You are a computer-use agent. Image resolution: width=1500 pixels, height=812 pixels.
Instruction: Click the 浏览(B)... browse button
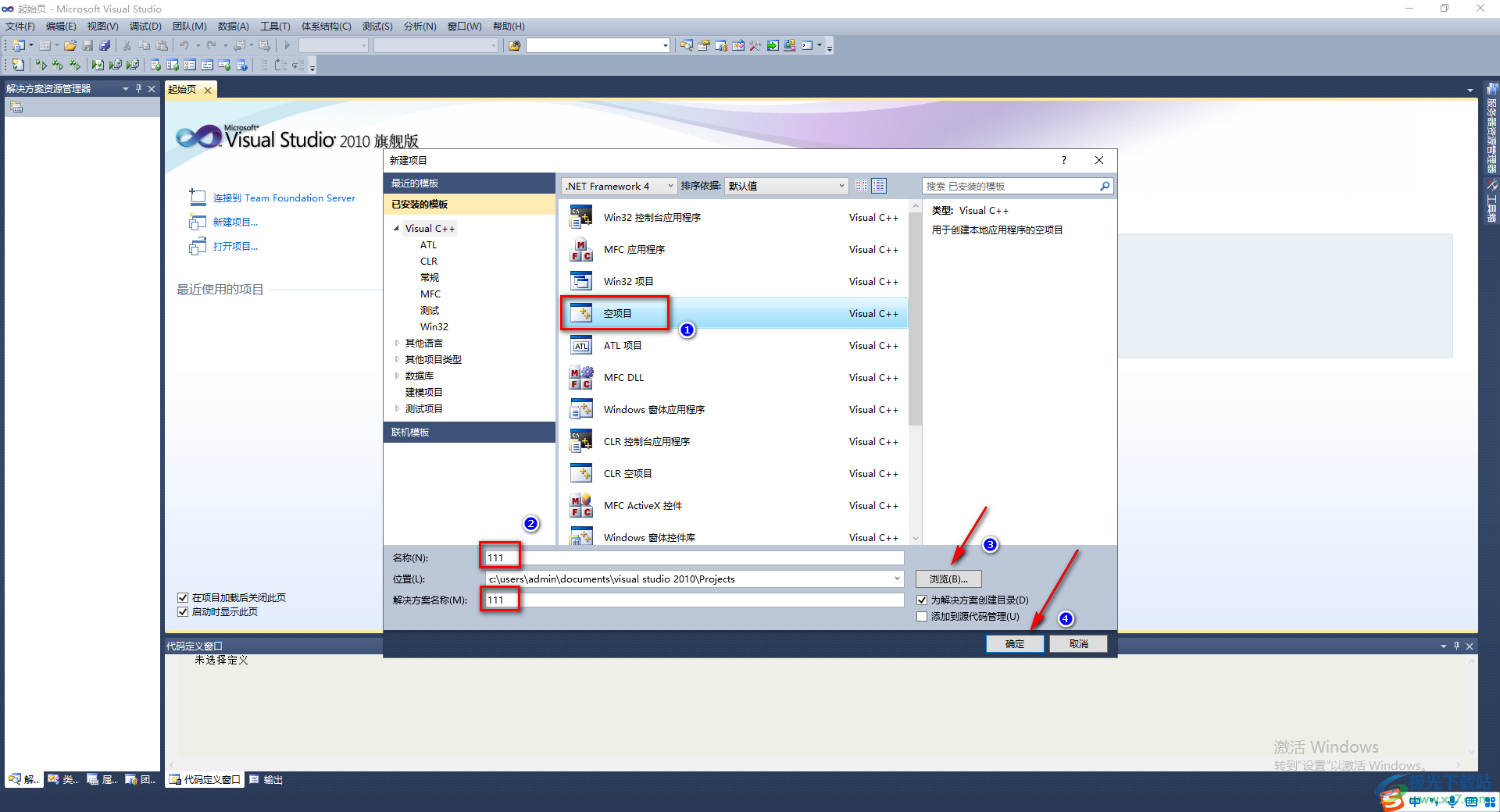click(948, 579)
